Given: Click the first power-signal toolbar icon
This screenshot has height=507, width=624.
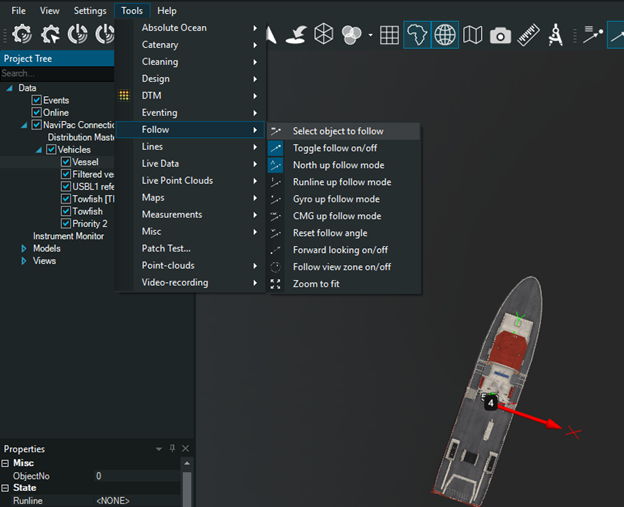Looking at the screenshot, I should (78, 34).
